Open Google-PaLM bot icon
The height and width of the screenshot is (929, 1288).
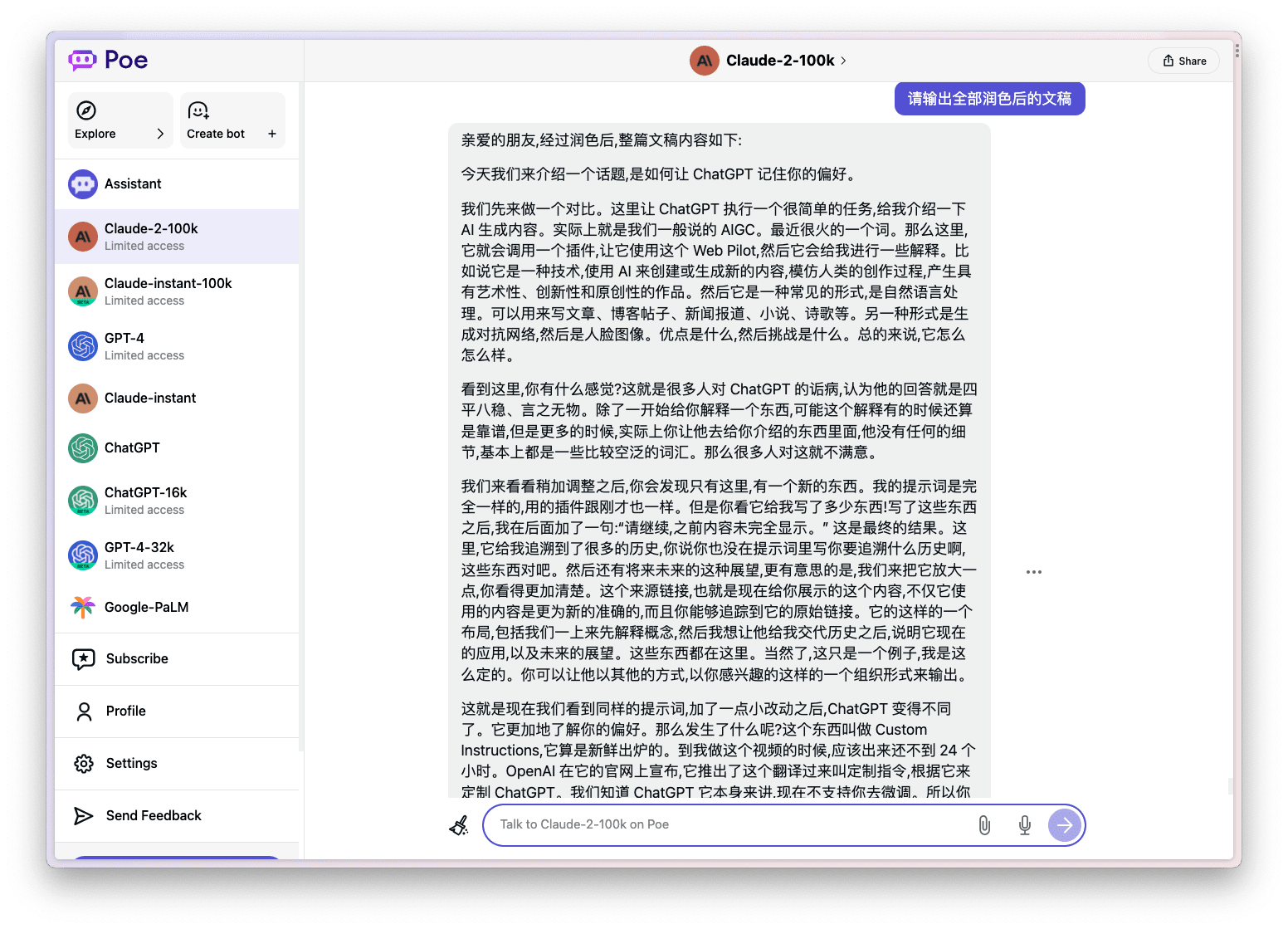coord(83,608)
